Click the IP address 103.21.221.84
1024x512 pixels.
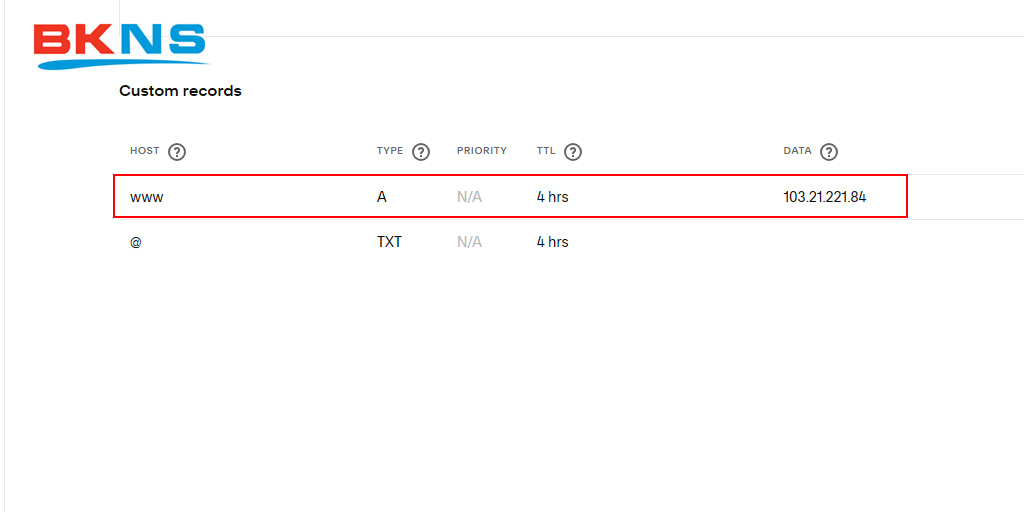pos(824,197)
